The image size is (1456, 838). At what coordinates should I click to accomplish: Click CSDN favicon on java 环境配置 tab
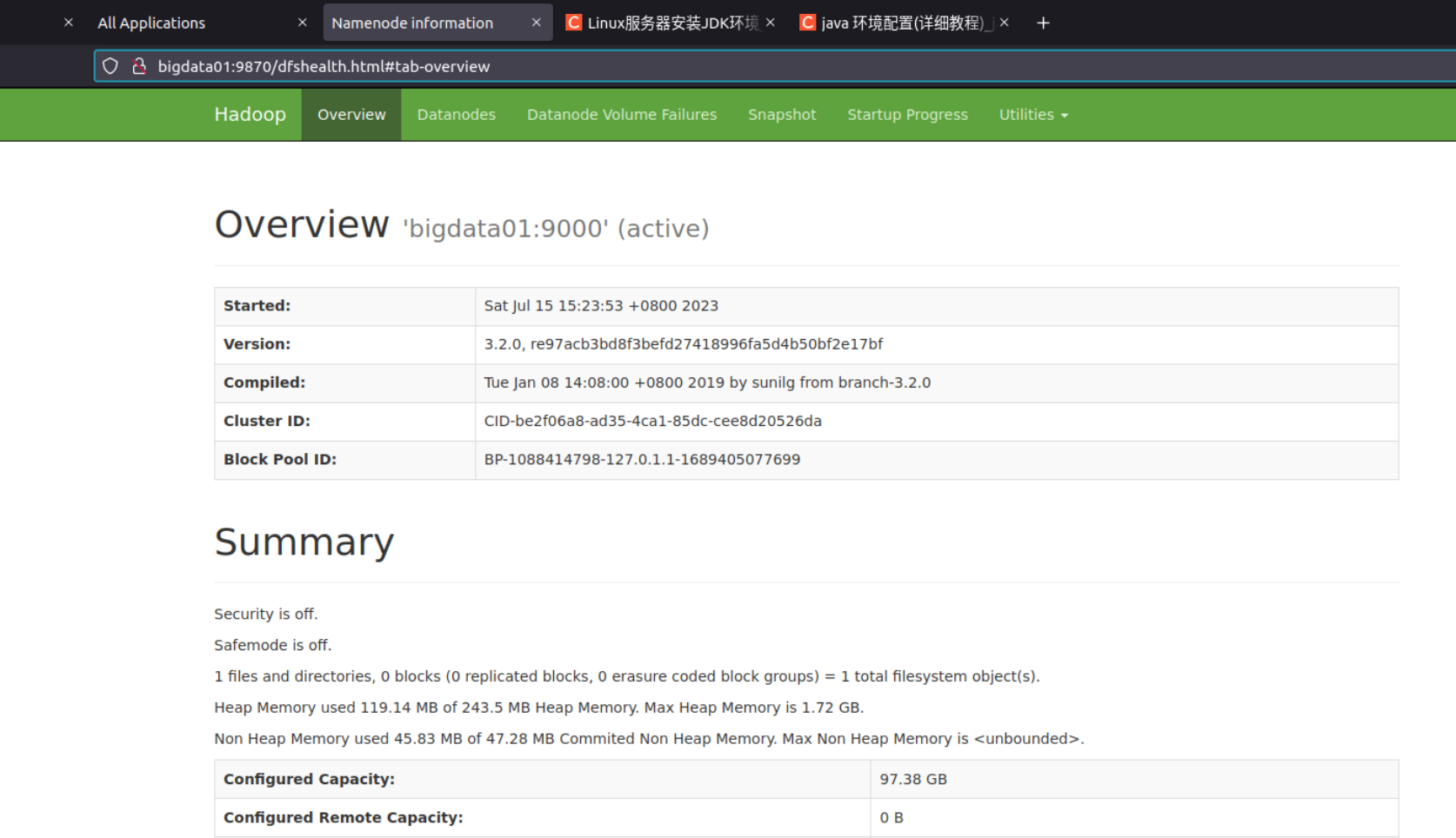tap(807, 23)
